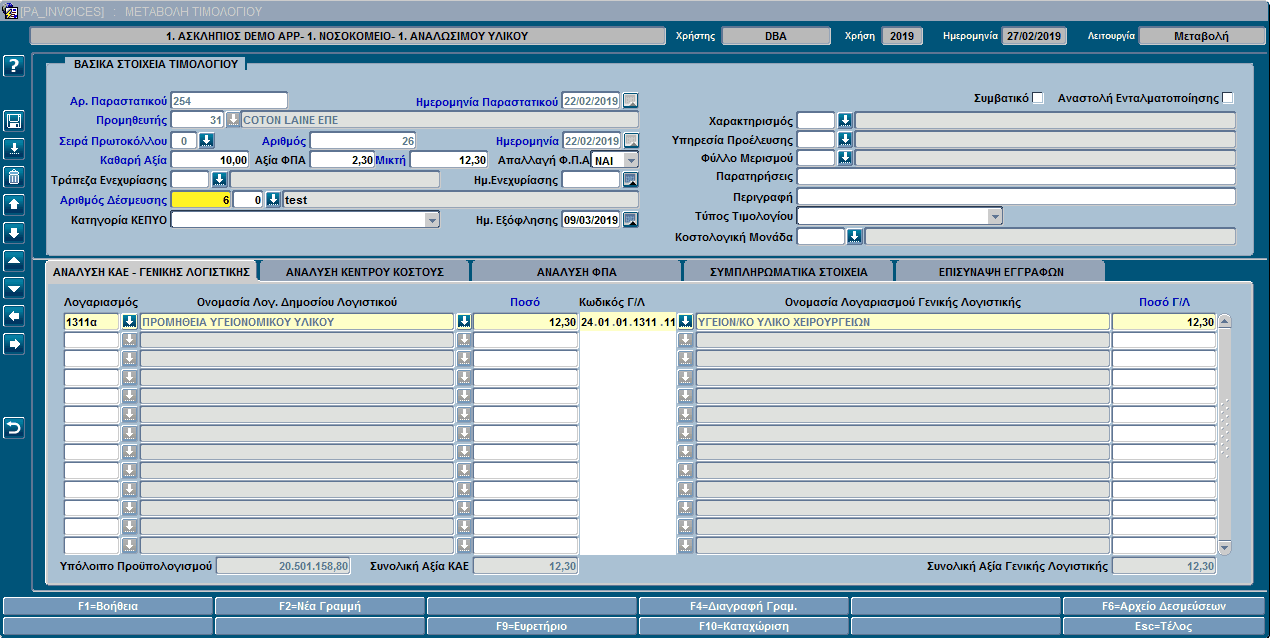Open lookup for Υπηρεσία Προέλευσης
This screenshot has width=1270, height=638.
(x=844, y=139)
